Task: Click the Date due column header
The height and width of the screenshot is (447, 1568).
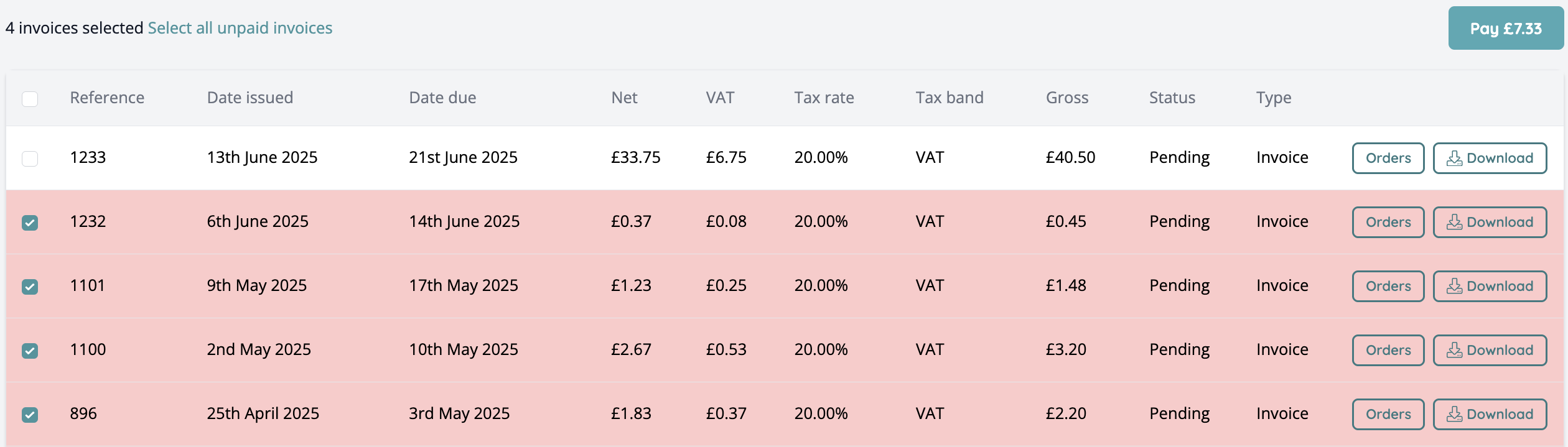Action: [x=442, y=98]
